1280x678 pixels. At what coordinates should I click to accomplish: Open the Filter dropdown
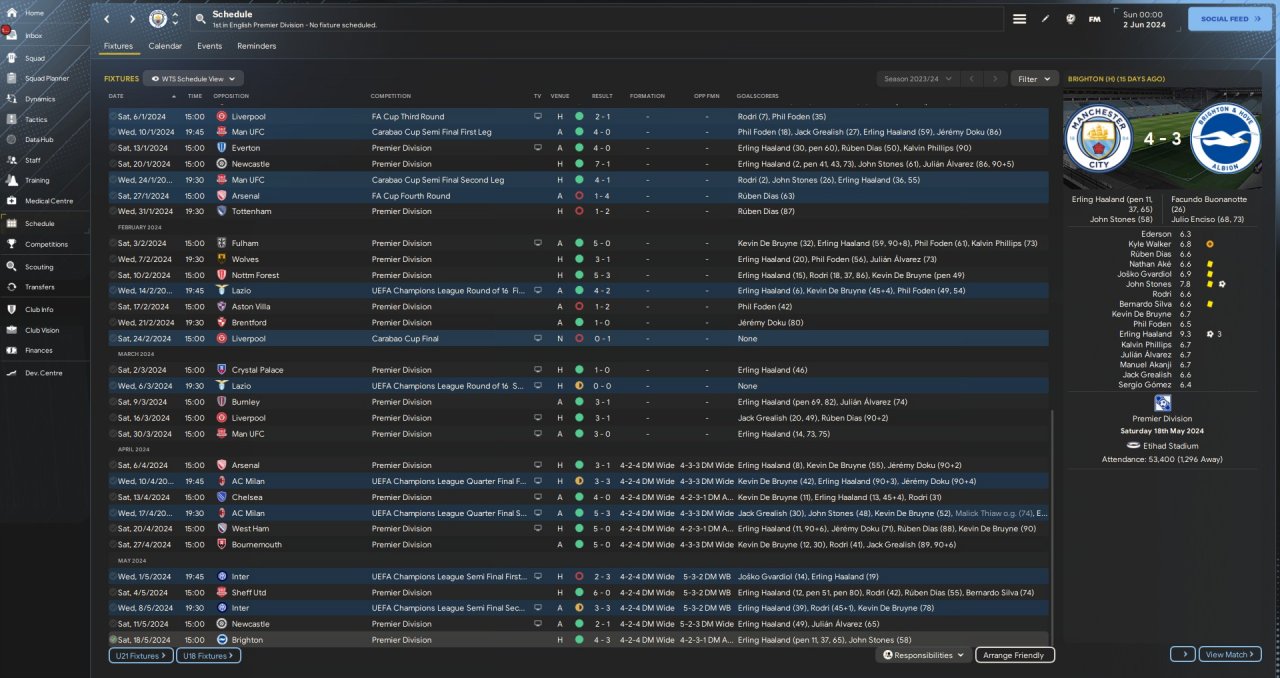tap(1034, 78)
